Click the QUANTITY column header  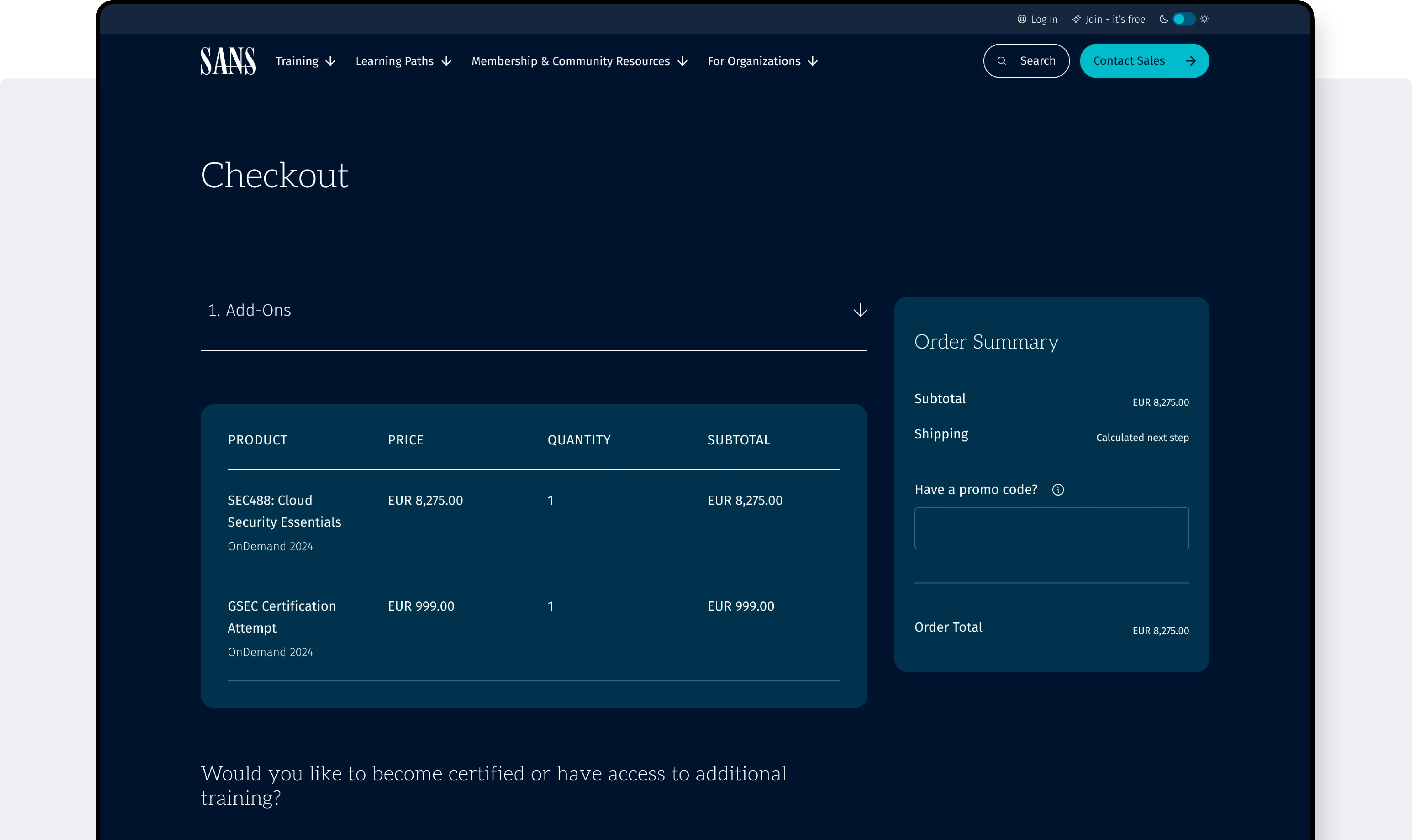click(x=579, y=440)
